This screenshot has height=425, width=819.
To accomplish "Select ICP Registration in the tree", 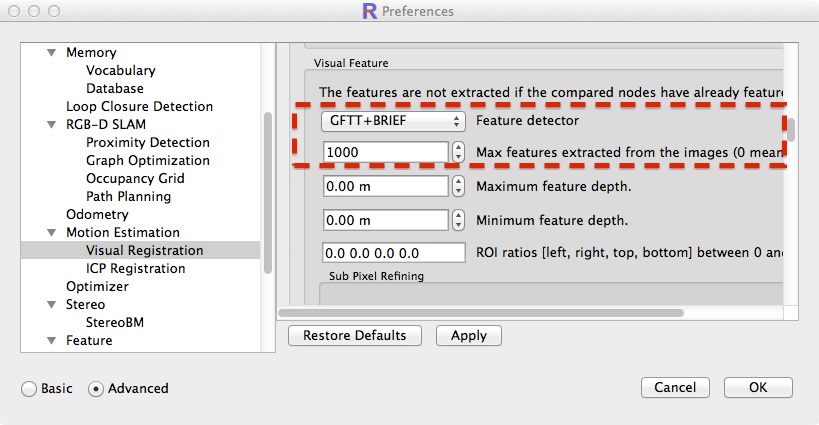I will pos(135,268).
